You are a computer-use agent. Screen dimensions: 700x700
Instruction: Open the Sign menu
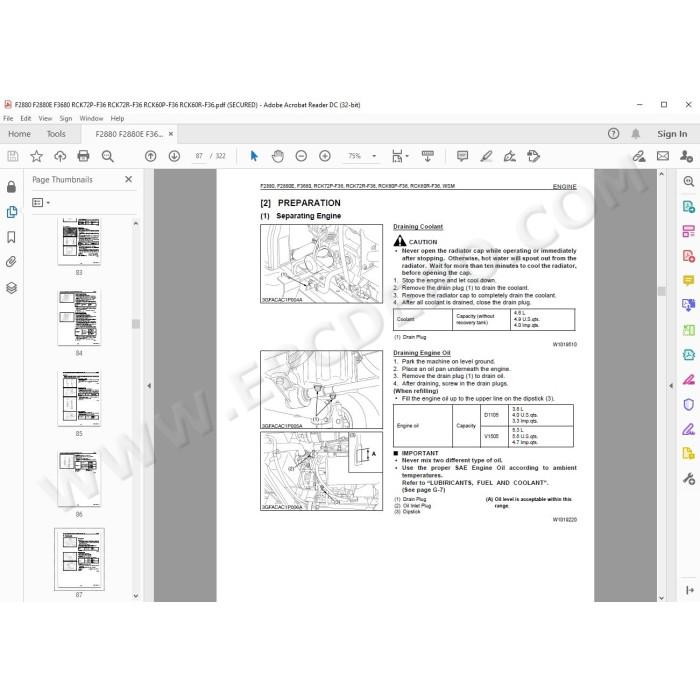click(66, 118)
